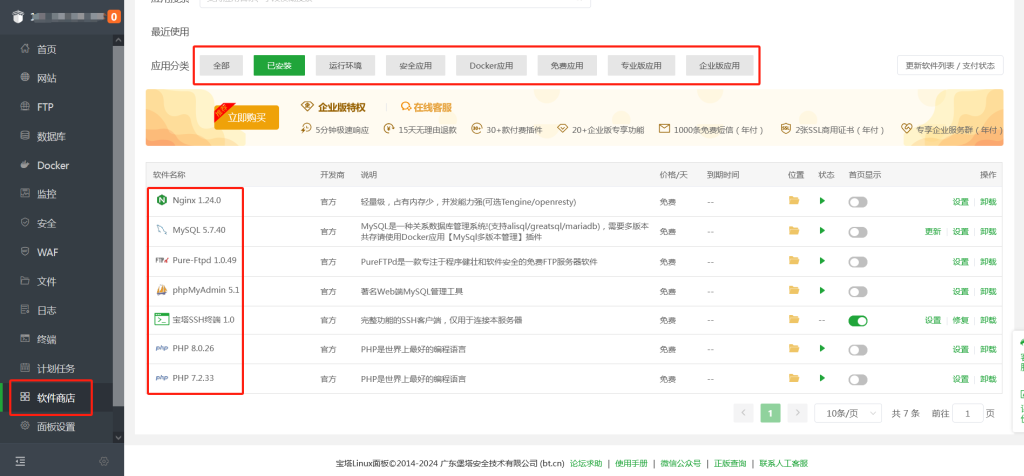Click 设置 link for PHP 8.0.26
Screen dimensions: 1024x476
960,350
